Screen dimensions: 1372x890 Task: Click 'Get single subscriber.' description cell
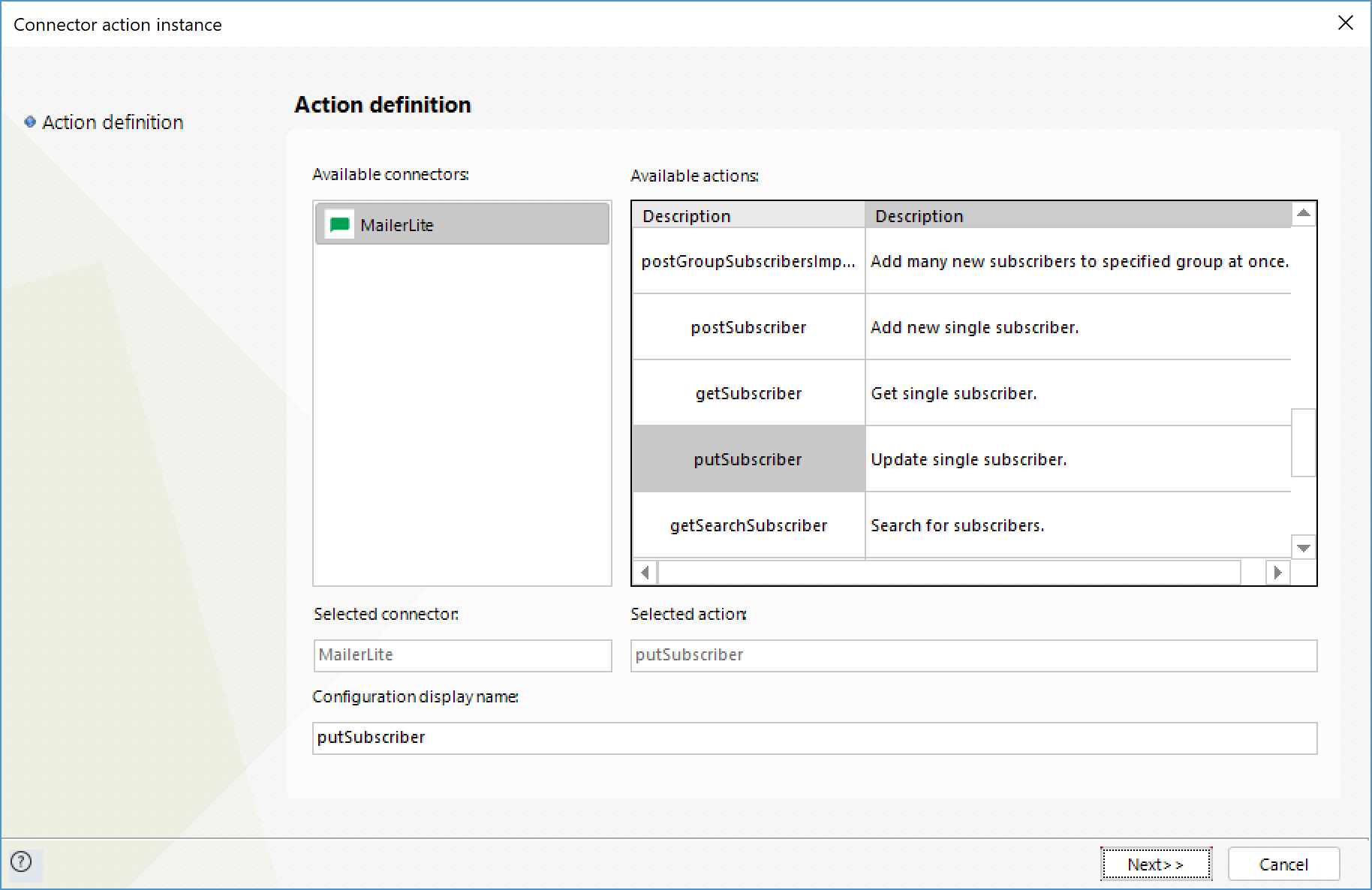pos(1079,393)
